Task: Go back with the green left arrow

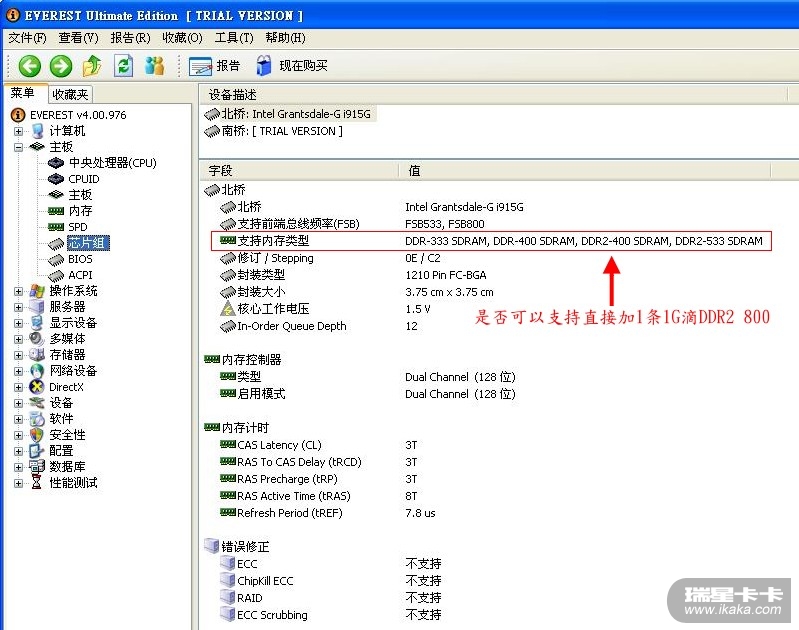Action: pos(30,66)
